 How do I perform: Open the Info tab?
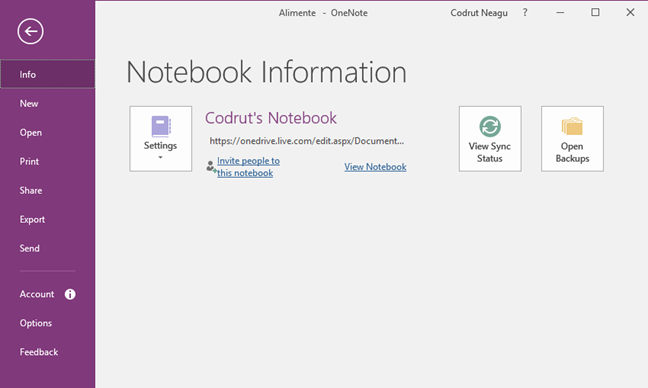coord(48,74)
